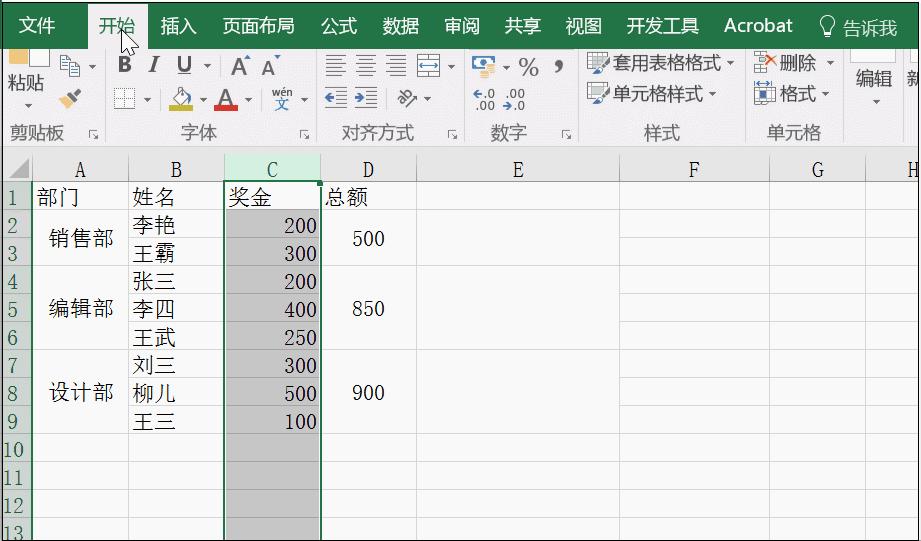Apply percent style
The image size is (921, 541).
click(x=529, y=67)
